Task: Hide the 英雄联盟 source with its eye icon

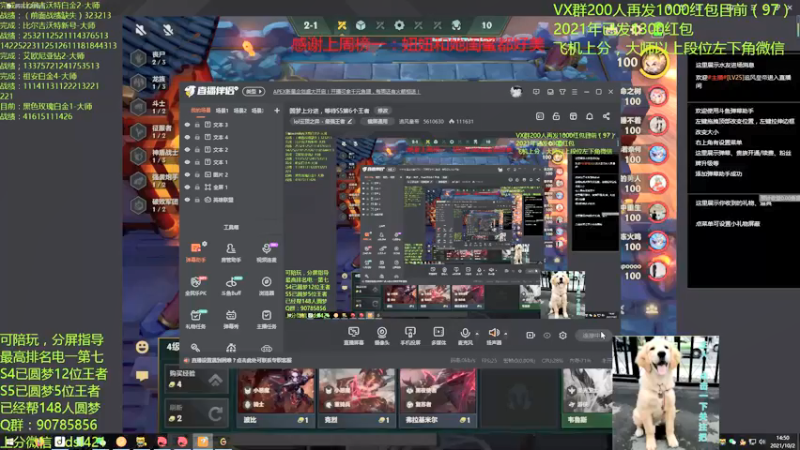Action: click(x=187, y=200)
